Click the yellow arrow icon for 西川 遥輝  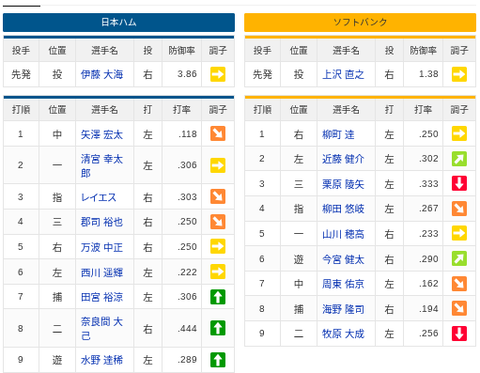(x=218, y=272)
